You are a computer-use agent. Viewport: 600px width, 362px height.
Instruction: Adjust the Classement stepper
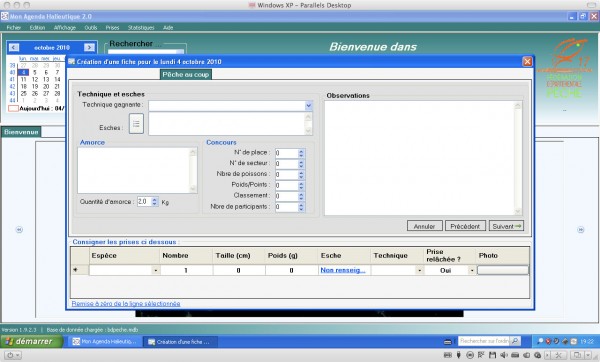coord(301,196)
